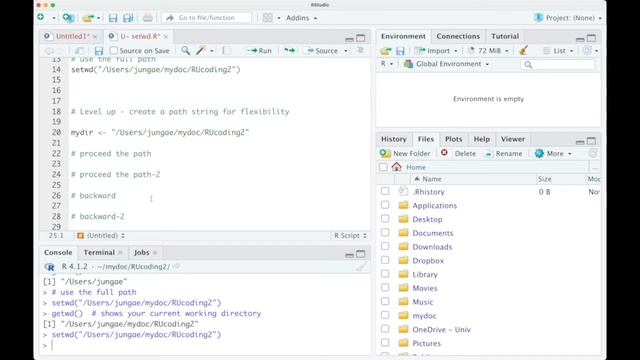The image size is (640, 360).
Task: Click the Run button
Action: pyautogui.click(x=259, y=51)
